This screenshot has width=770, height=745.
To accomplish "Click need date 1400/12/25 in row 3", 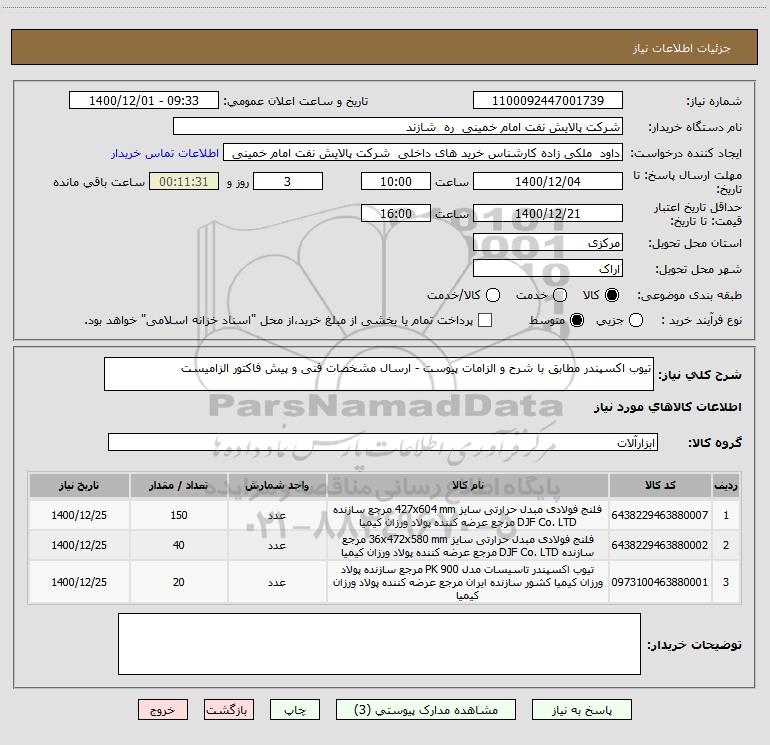I will (x=79, y=582).
